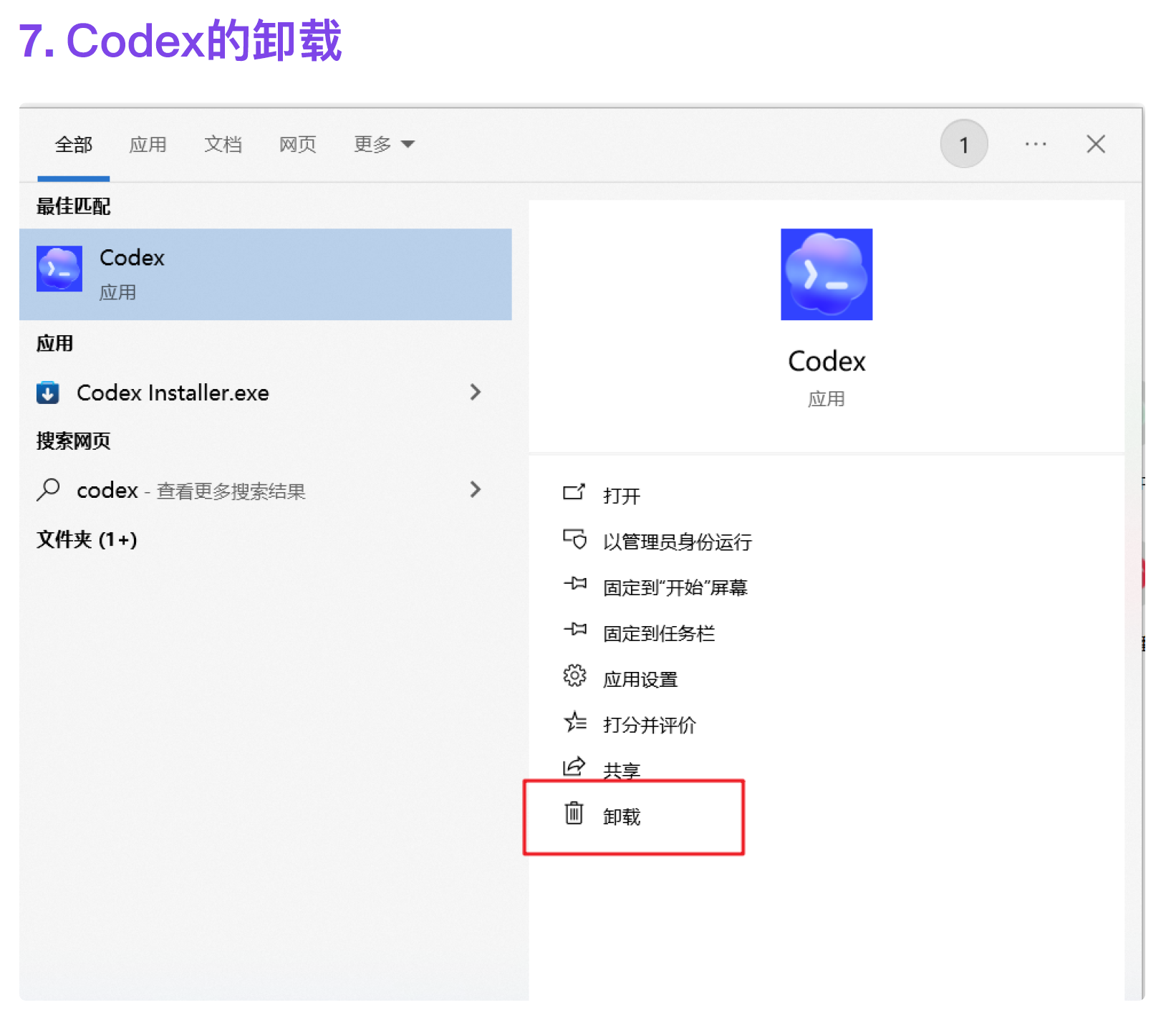Screen dimensions: 1176x1010
Task: Click 打开 to launch Codex
Action: [622, 496]
